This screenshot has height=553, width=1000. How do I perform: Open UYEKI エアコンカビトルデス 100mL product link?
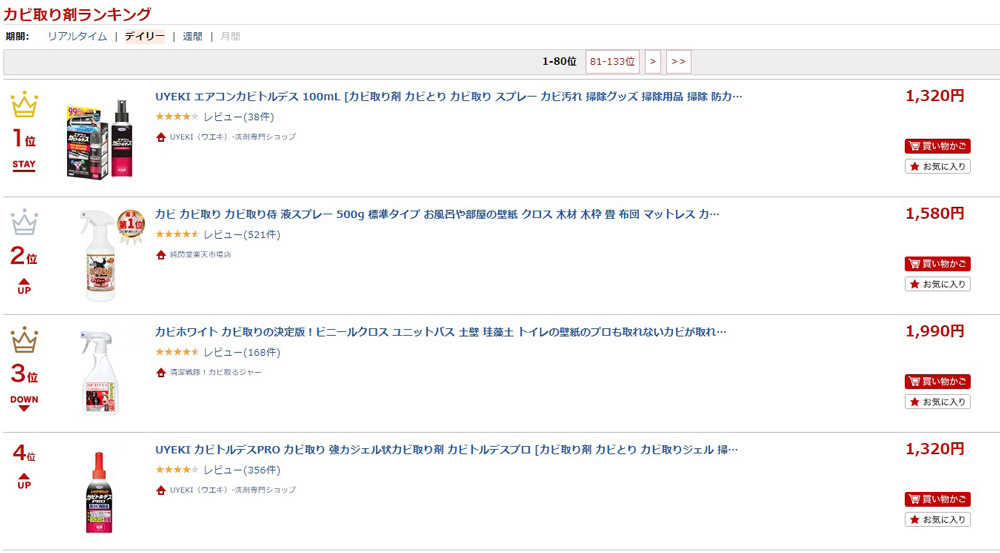click(448, 97)
